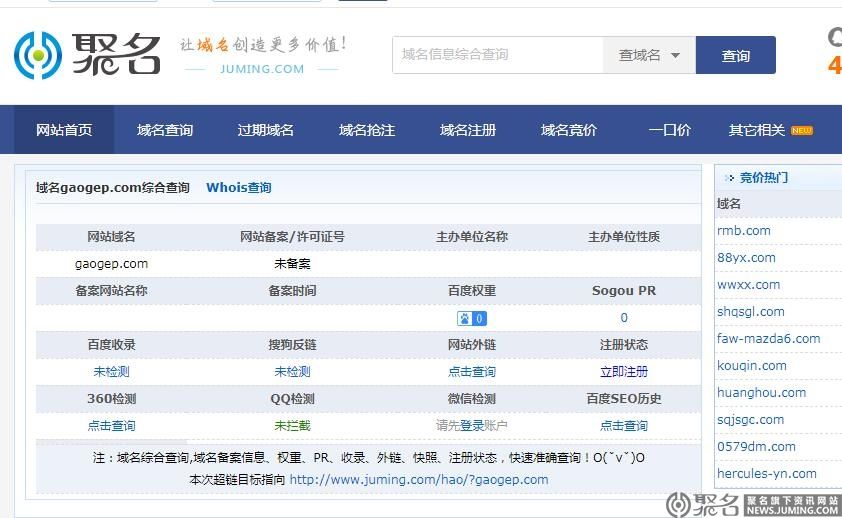842x518 pixels.
Task: Click the Sogou PR value 0
Action: 624,318
